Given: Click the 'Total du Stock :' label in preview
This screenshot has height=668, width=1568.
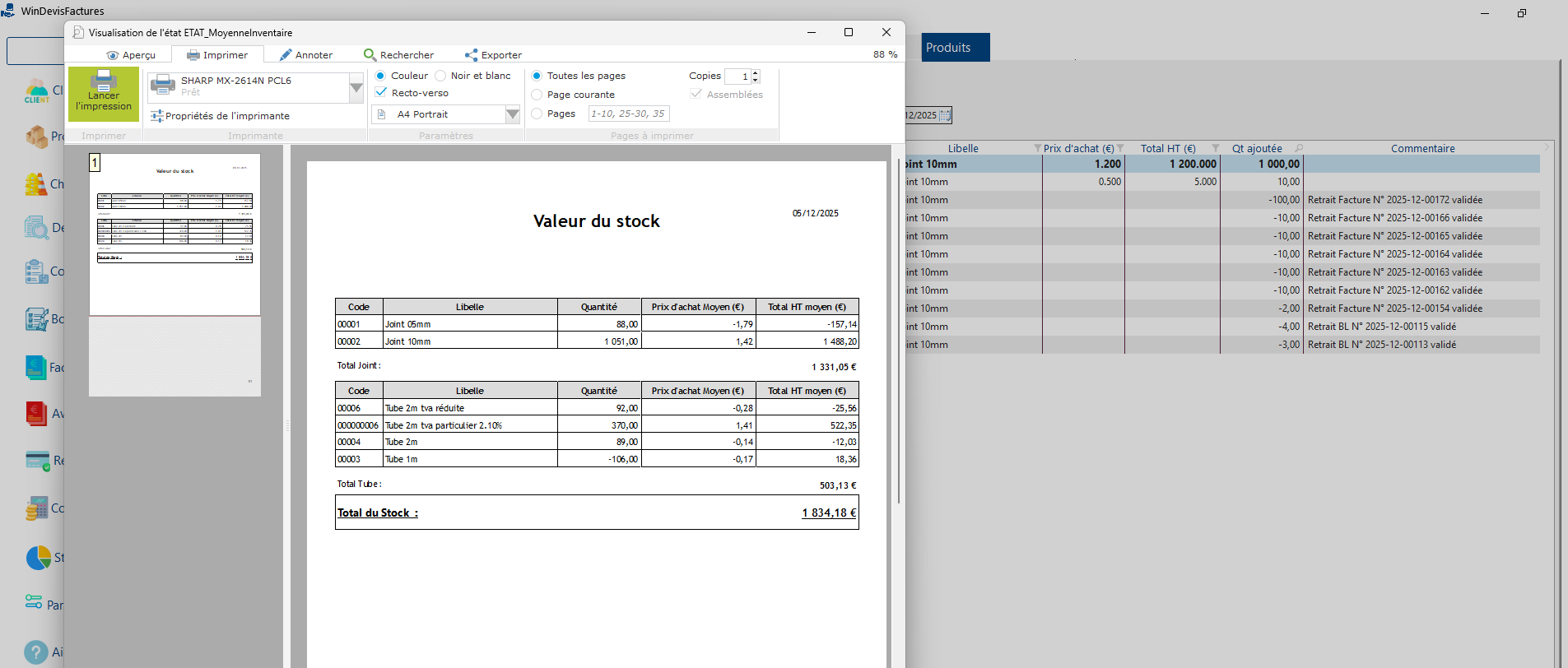Looking at the screenshot, I should coord(378,513).
